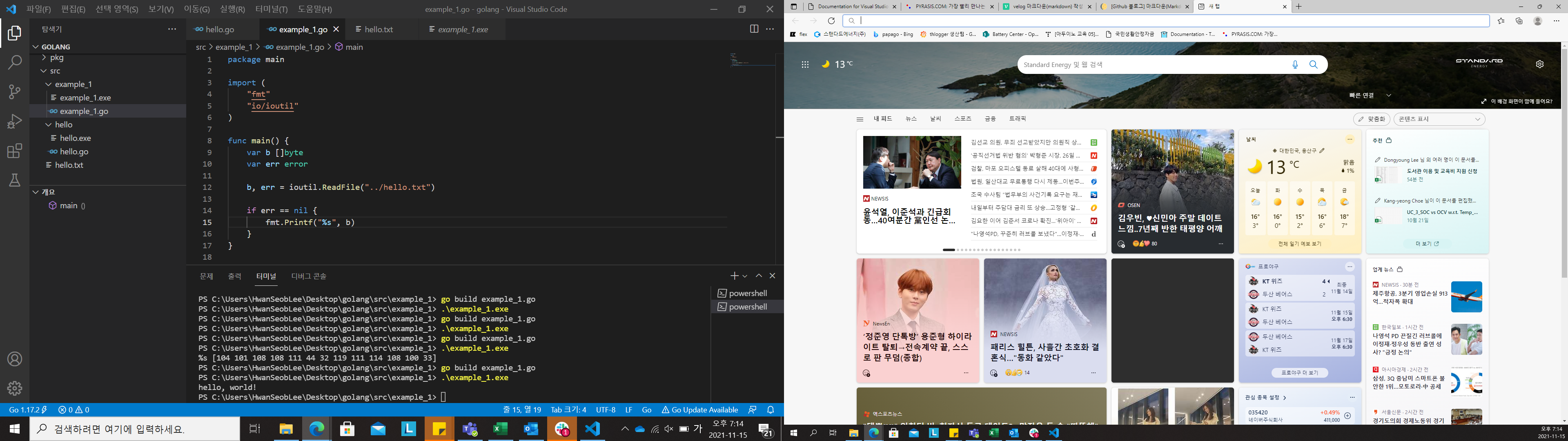Open the 콘텐츠 표시 dropdown in browser
Image resolution: width=1568 pixels, height=441 pixels.
pyautogui.click(x=1439, y=119)
